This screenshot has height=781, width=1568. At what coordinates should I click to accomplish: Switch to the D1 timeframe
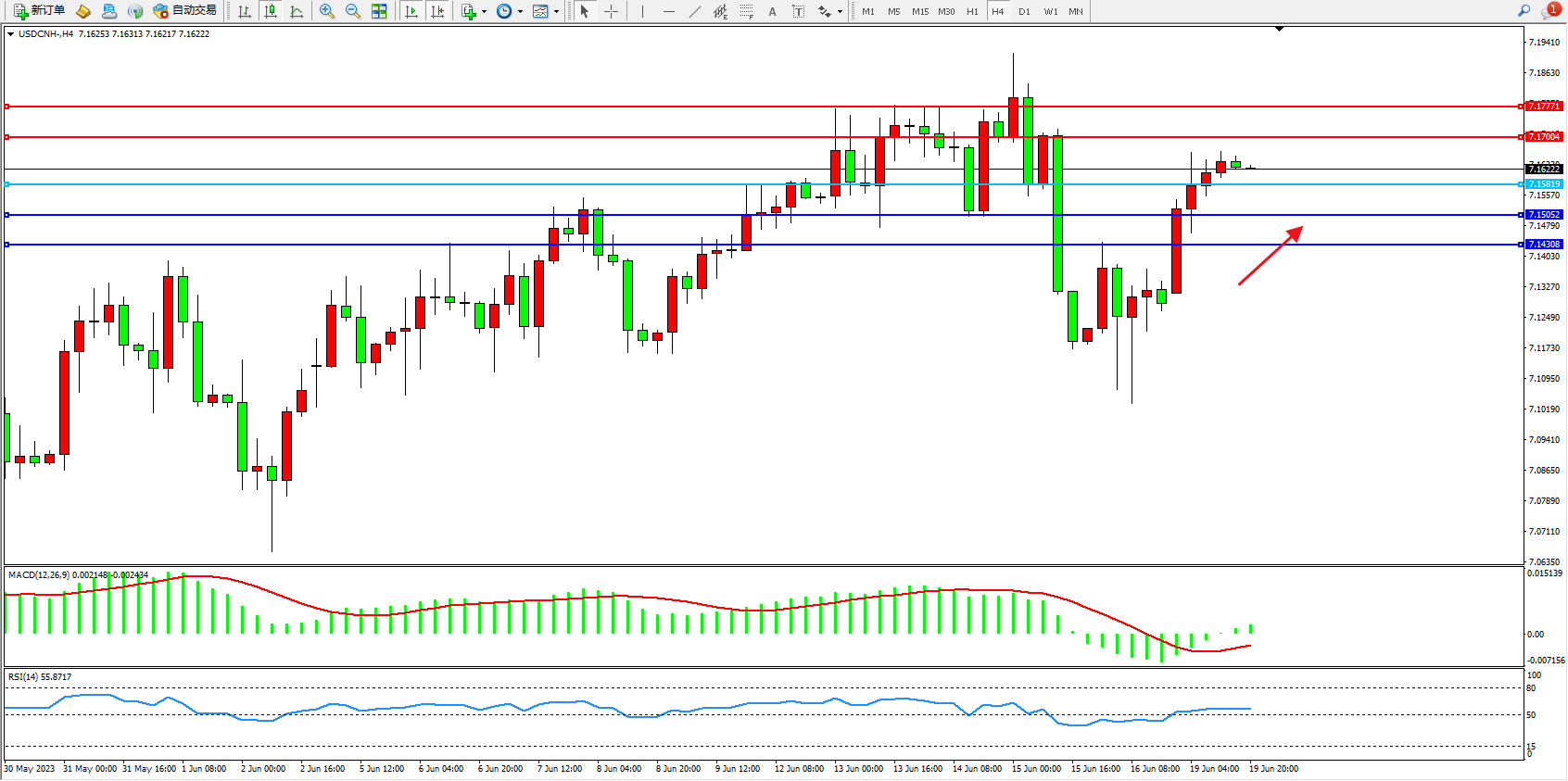tap(1024, 11)
